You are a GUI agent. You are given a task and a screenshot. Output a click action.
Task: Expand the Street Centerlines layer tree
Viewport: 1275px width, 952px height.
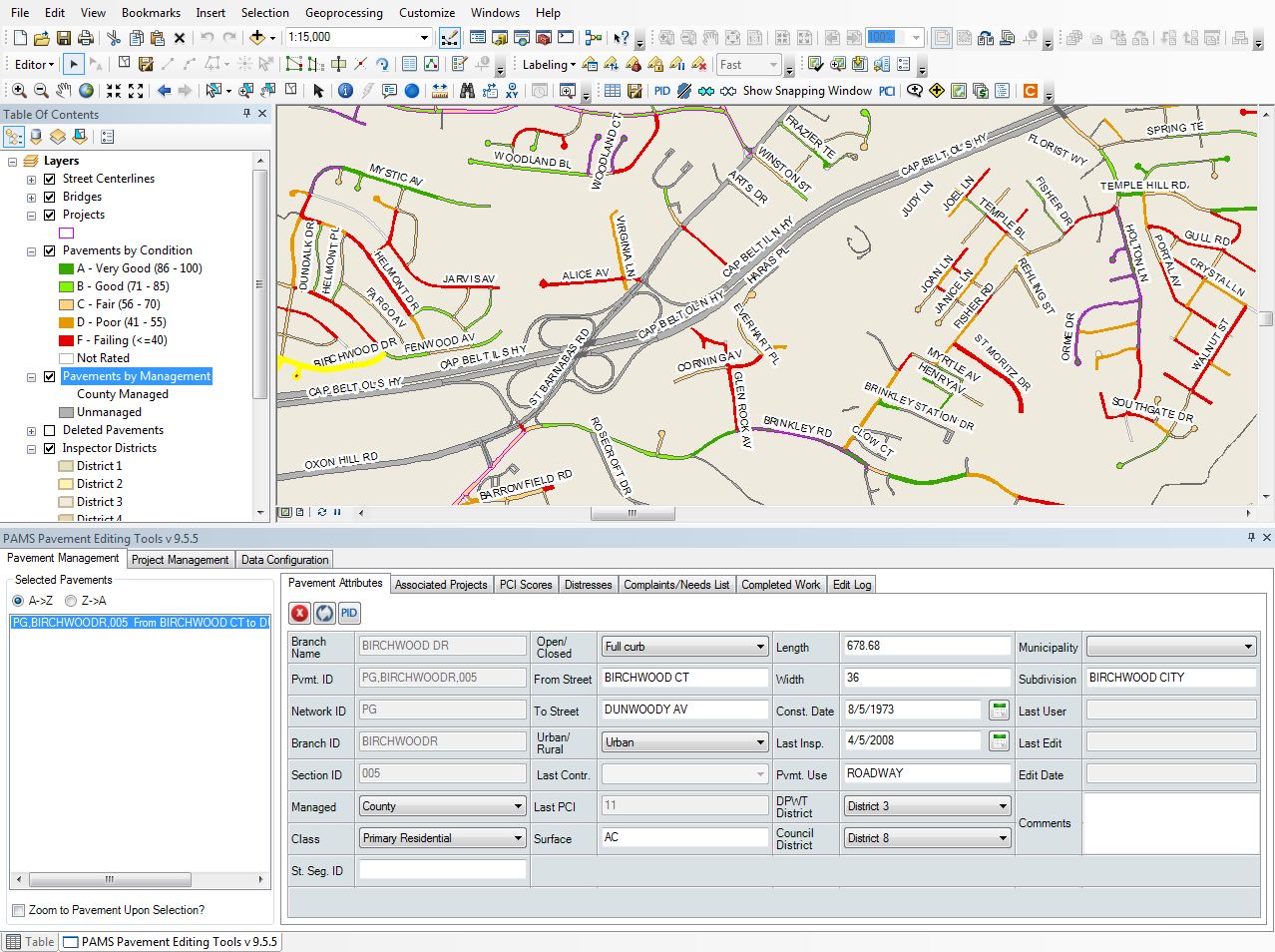point(31,180)
